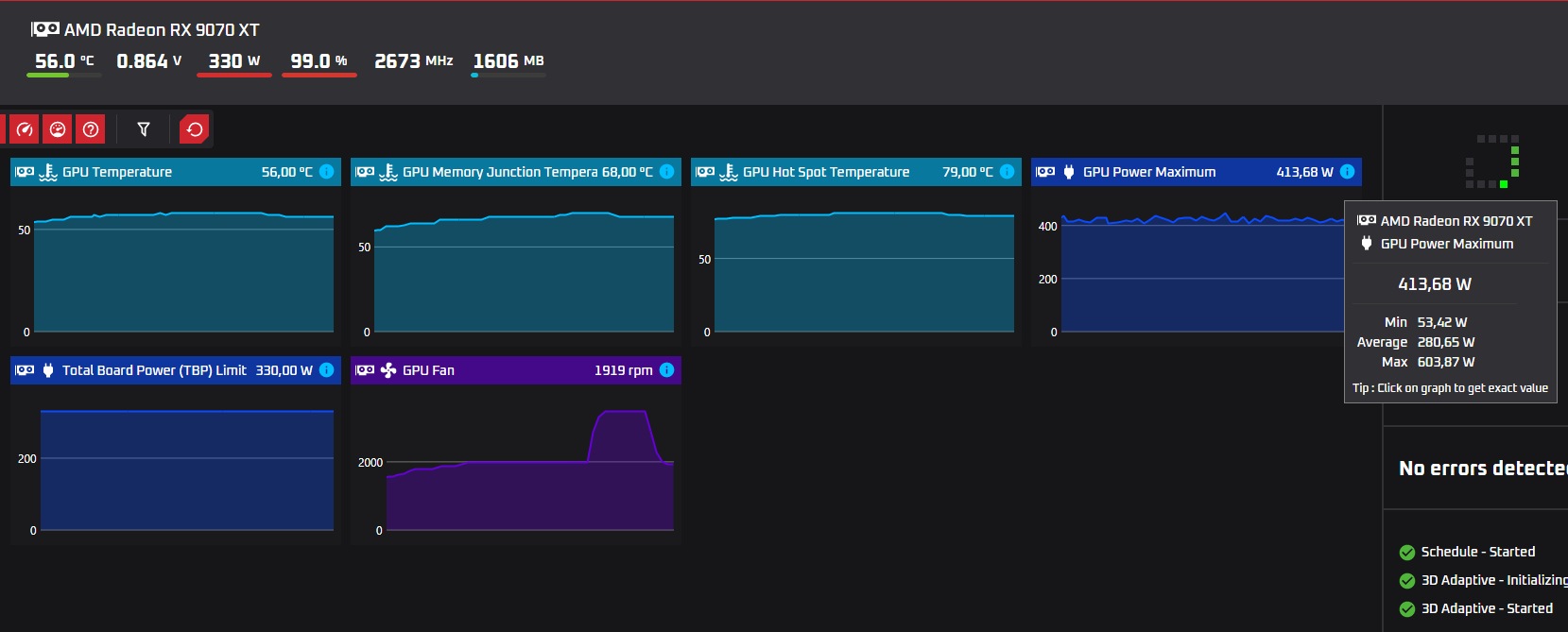Click the memory usage bar under 1606 MB
The image size is (1568, 632).
(508, 76)
